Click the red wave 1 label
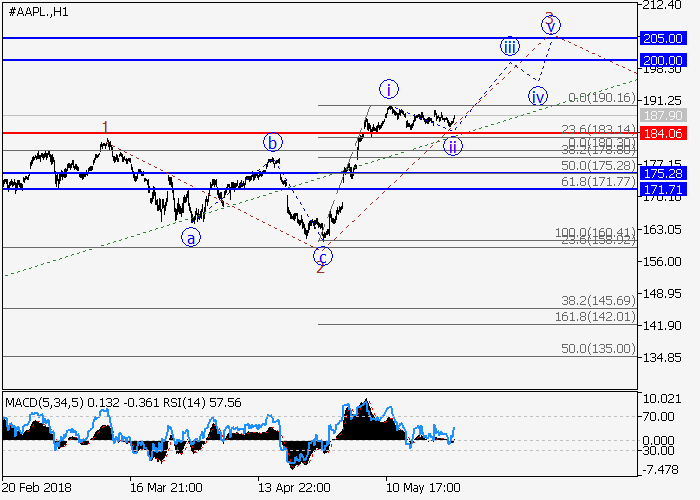 click(x=105, y=127)
